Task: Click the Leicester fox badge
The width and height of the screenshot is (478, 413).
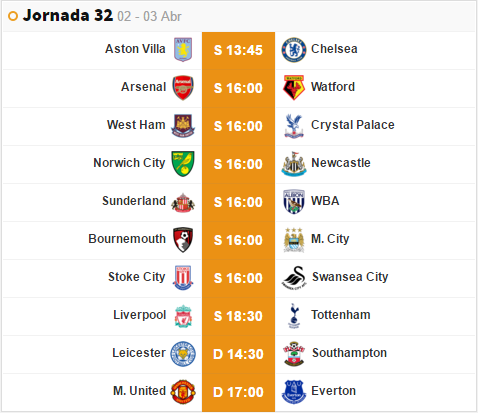Action: (183, 354)
